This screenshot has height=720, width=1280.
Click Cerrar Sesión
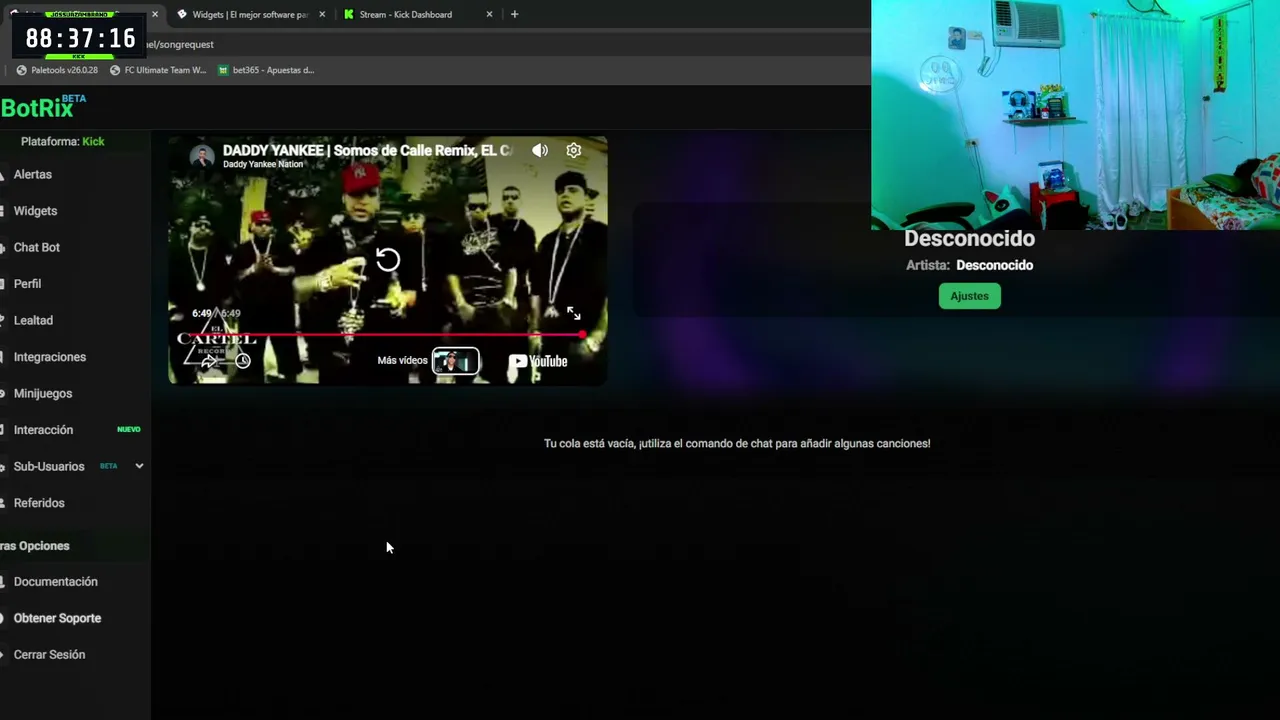49,655
